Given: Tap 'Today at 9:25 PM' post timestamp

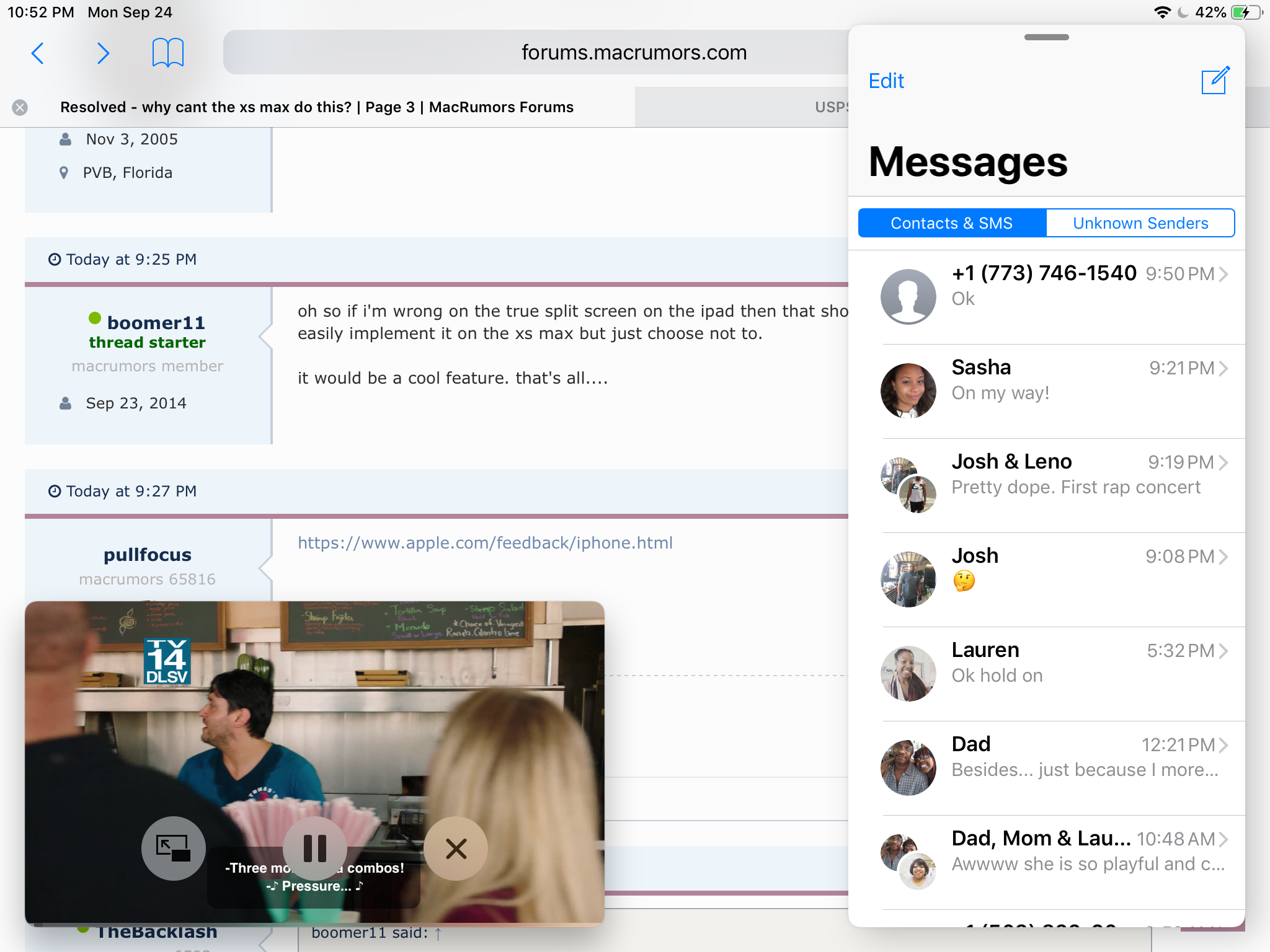Looking at the screenshot, I should 131,260.
